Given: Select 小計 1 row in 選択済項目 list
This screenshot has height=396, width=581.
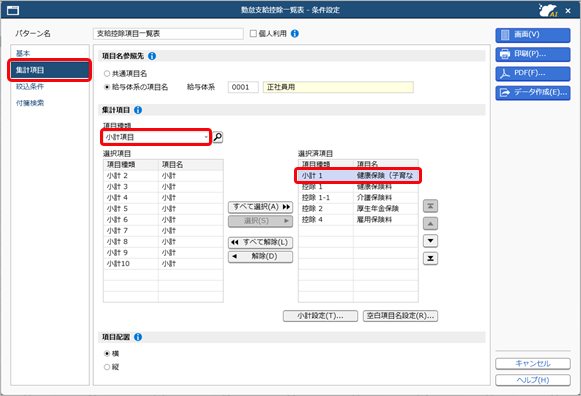Looking at the screenshot, I should pos(358,176).
